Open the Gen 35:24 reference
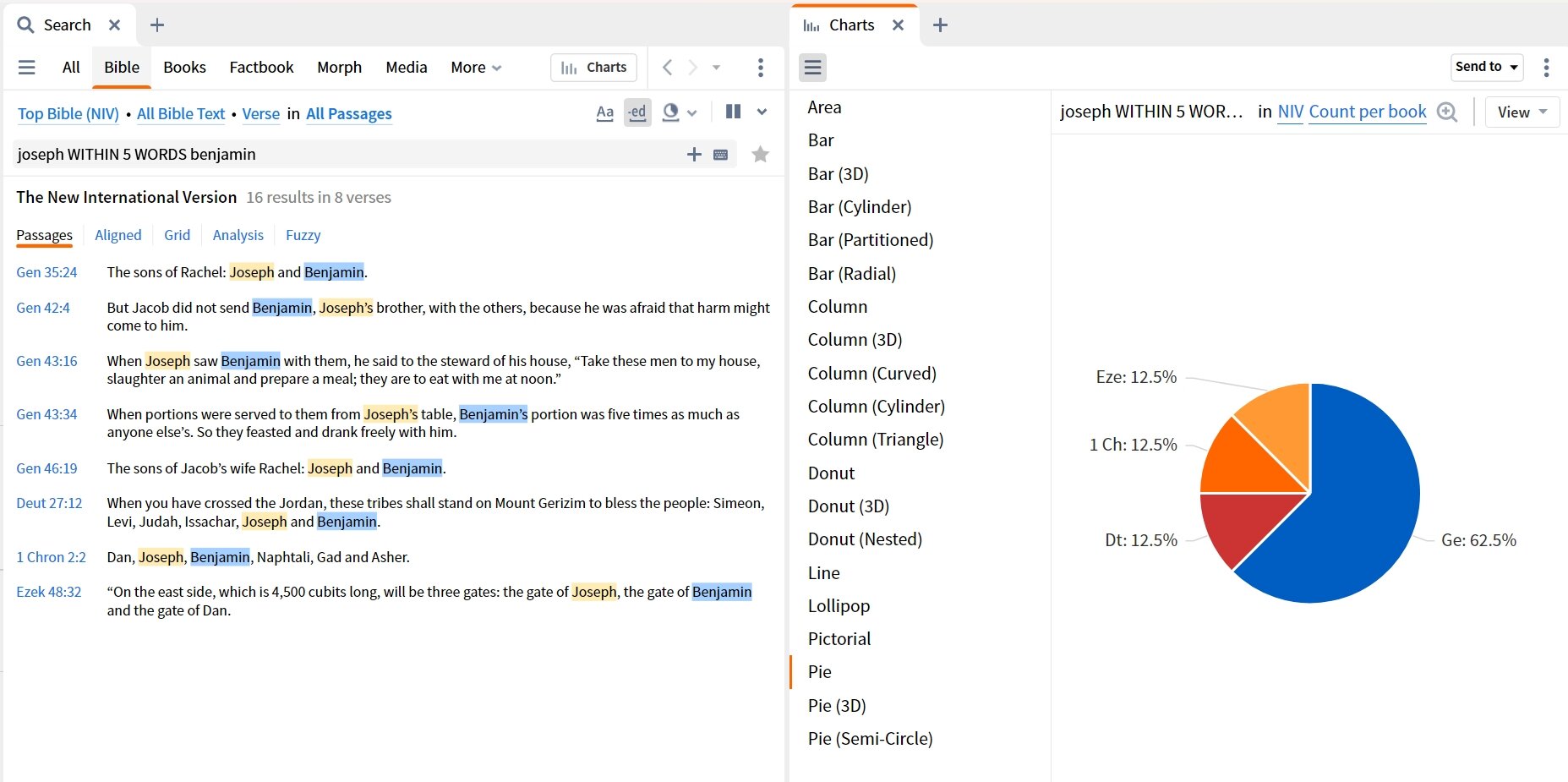Viewport: 1568px width, 782px height. (x=46, y=272)
